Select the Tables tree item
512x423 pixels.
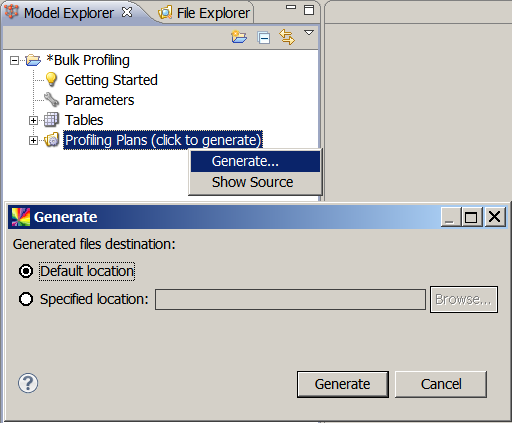84,120
